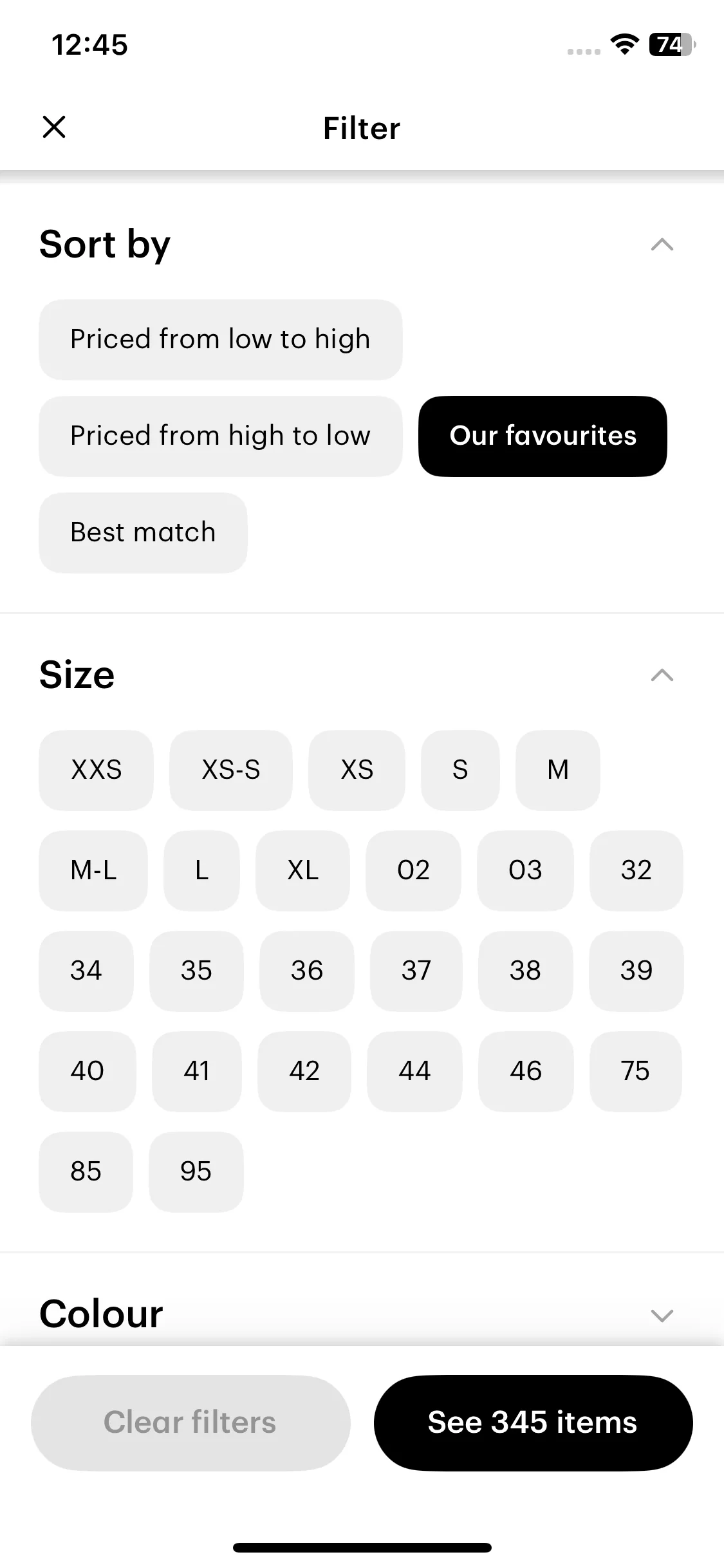Image resolution: width=724 pixels, height=1568 pixels.
Task: Select size XL chip
Action: tap(303, 870)
